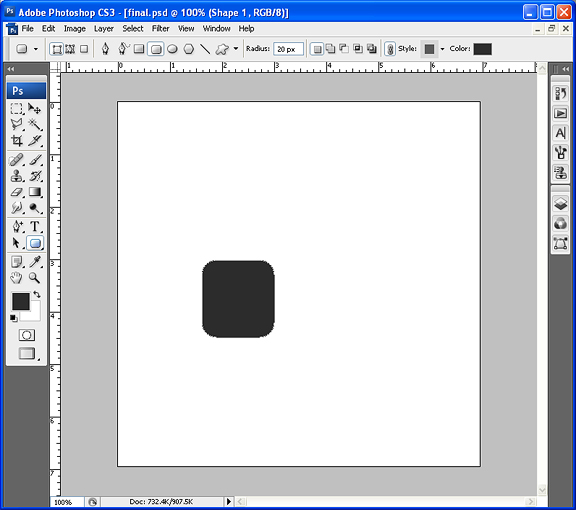Choose Freeform Pen in the options bar

(x=123, y=49)
